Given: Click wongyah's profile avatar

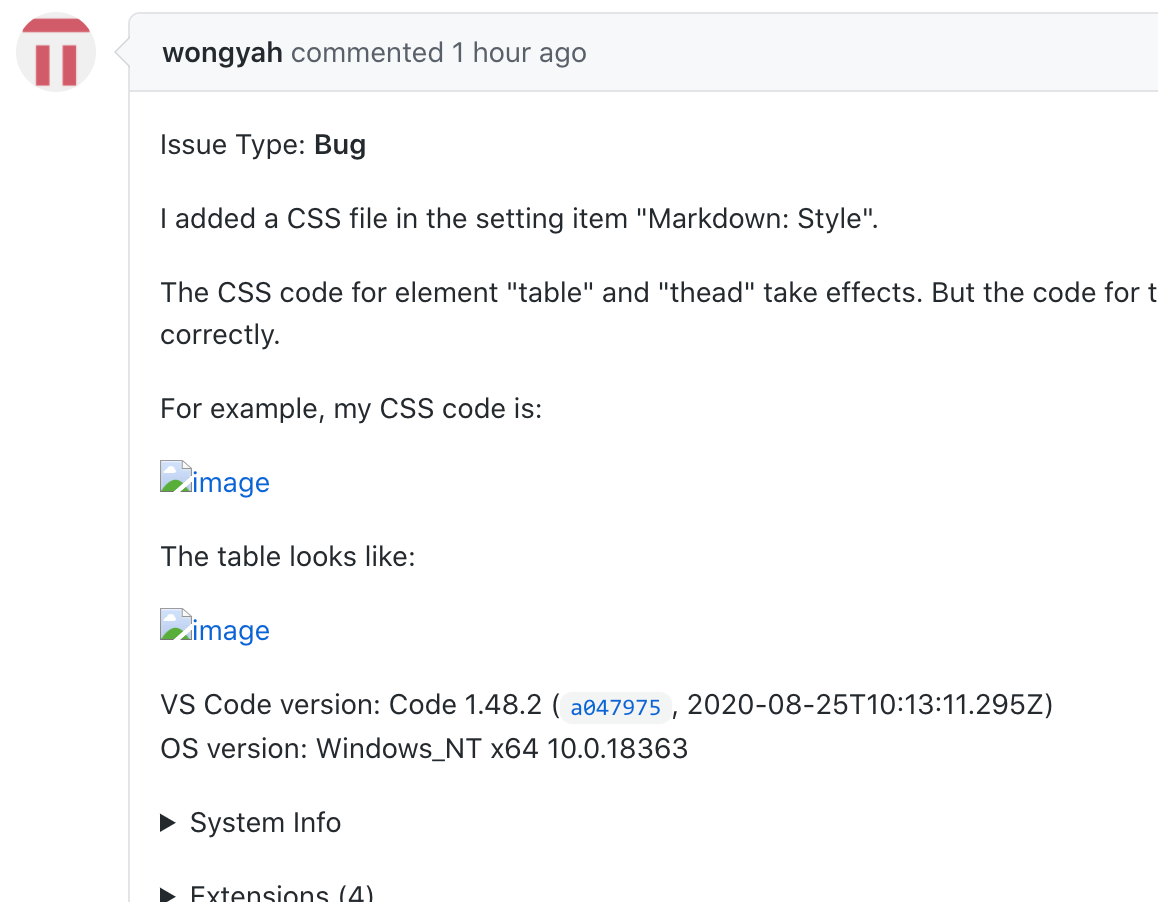Looking at the screenshot, I should pyautogui.click(x=55, y=51).
